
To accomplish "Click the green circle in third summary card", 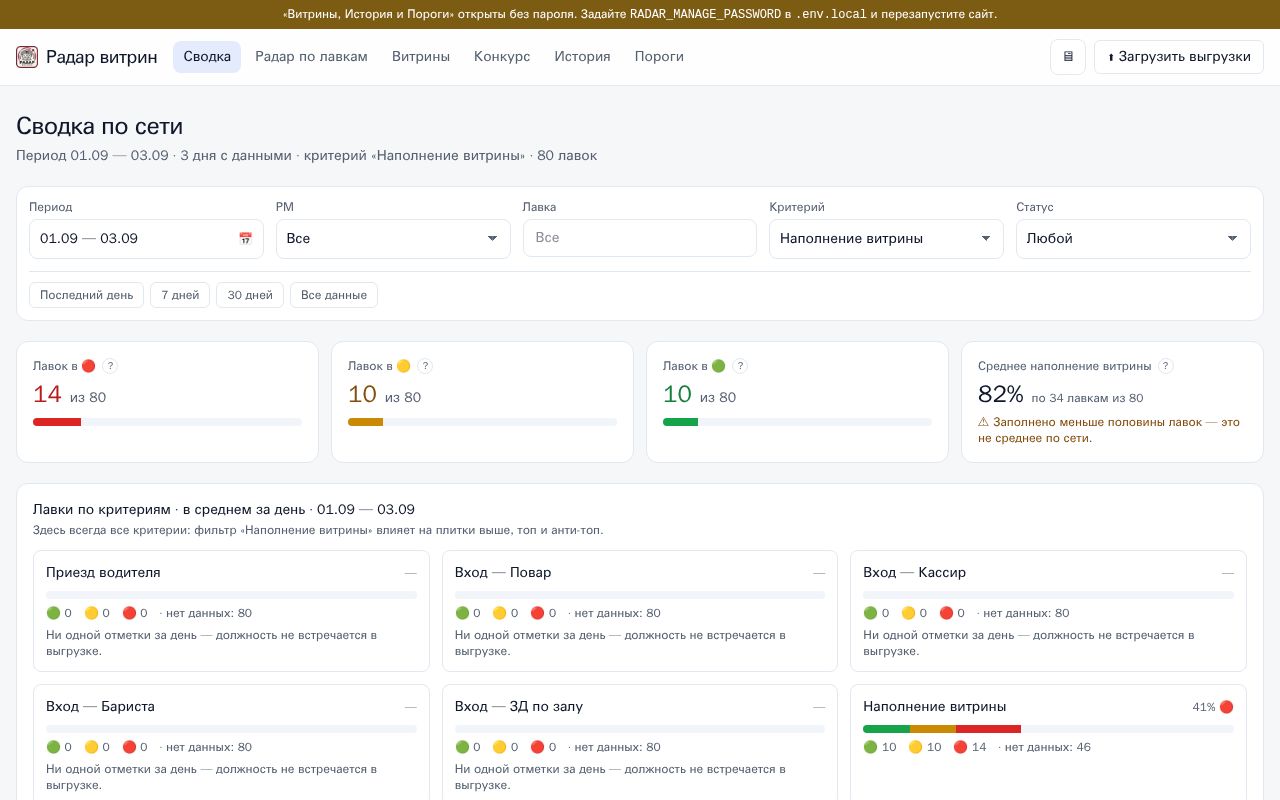I will pos(718,366).
